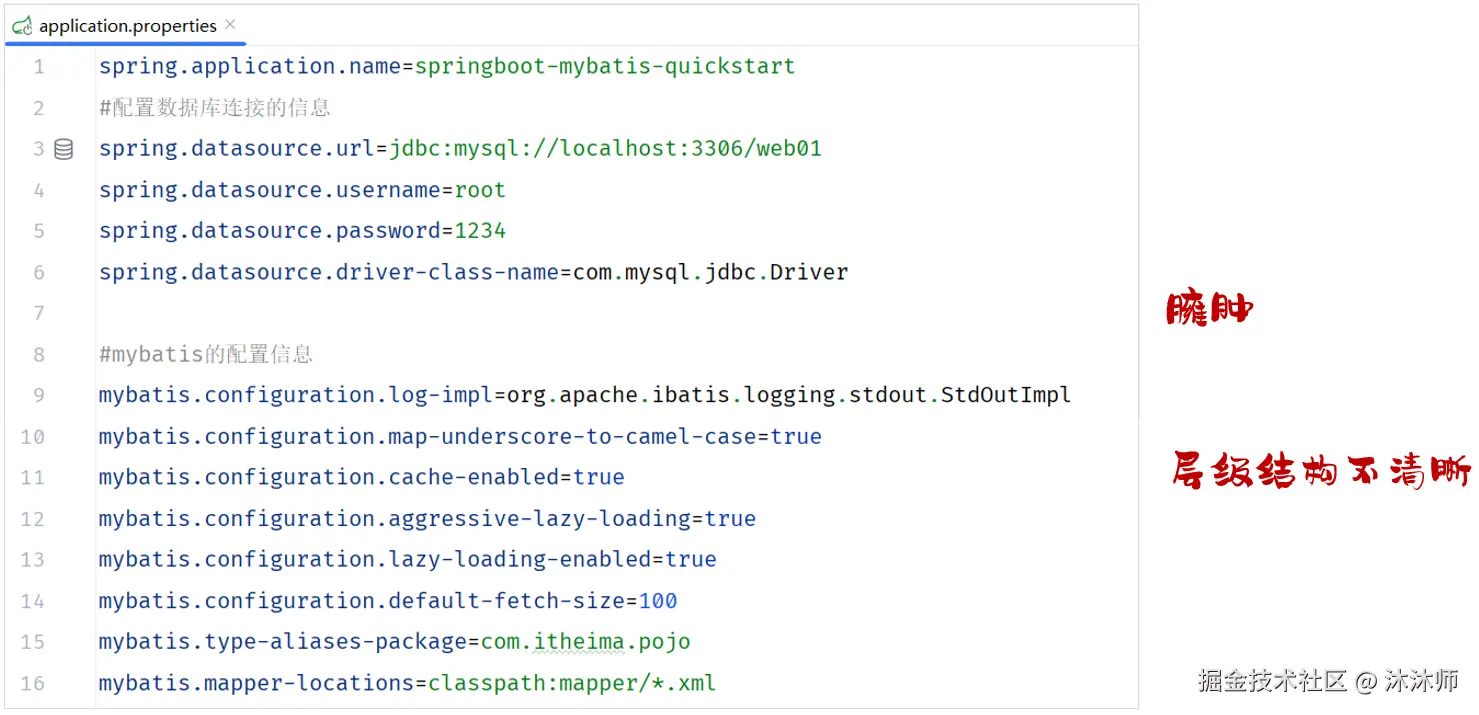1479x715 pixels.
Task: Click the lazy-loading-enabled property line
Action: click(x=407, y=560)
